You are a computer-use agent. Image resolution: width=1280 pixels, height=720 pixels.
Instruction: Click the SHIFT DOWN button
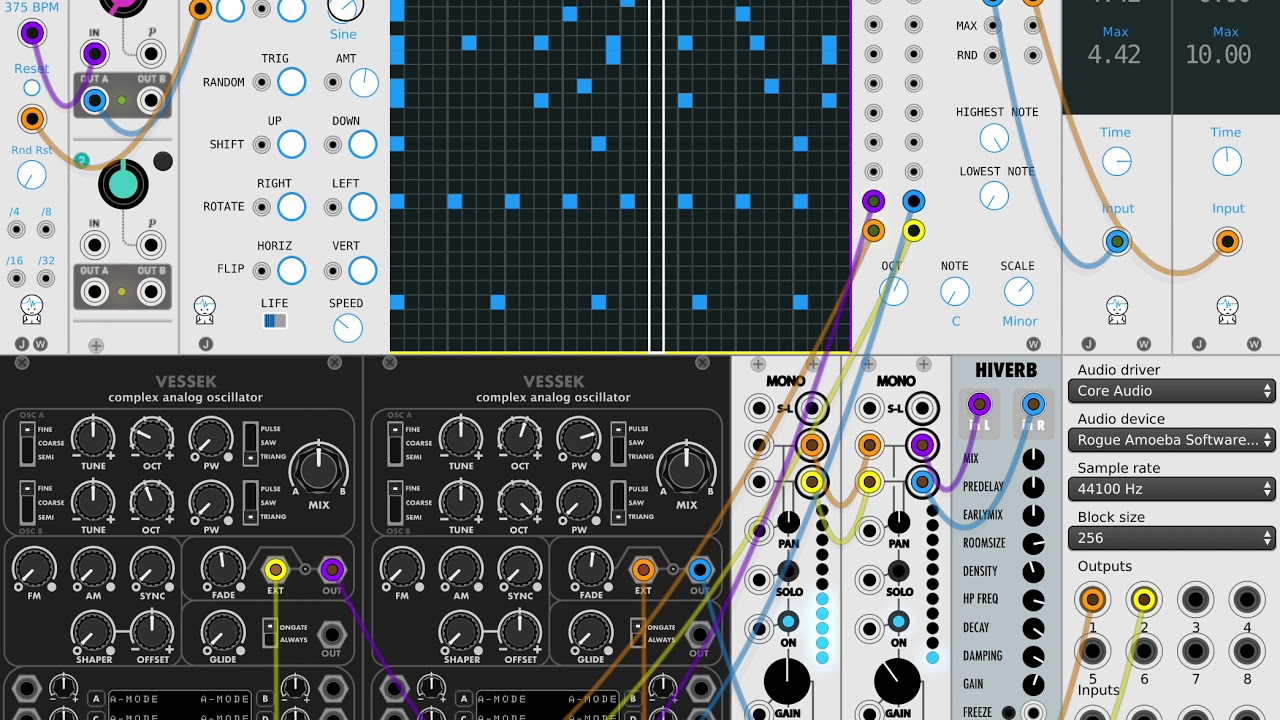pos(362,144)
